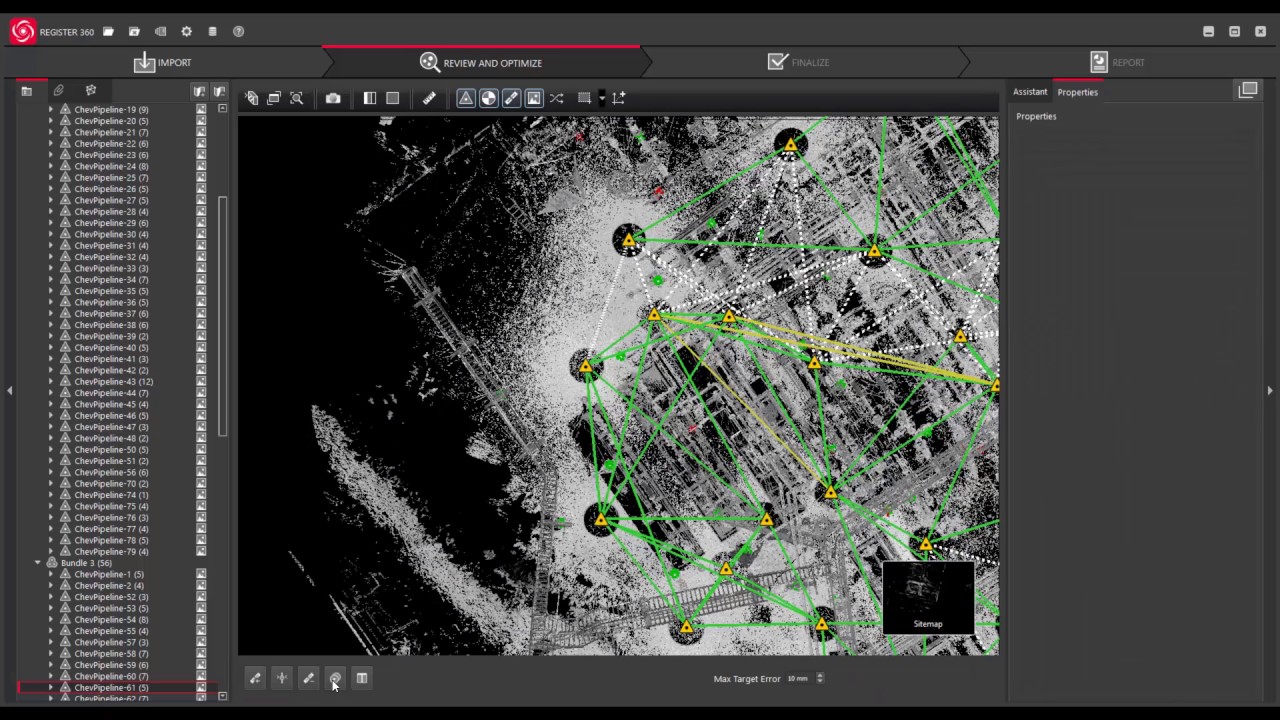Toggle image icon for ChevPipeline-54
The height and width of the screenshot is (720, 1280).
pos(201,620)
